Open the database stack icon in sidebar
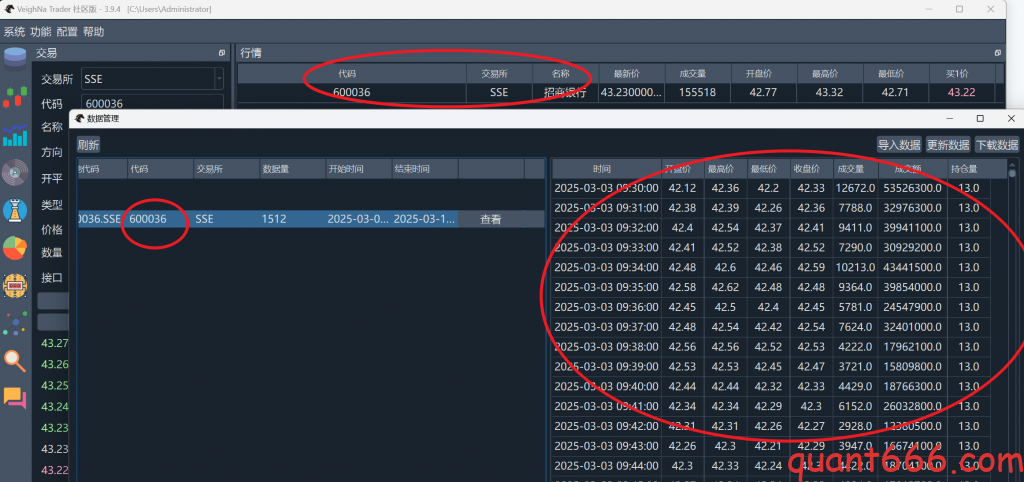 click(15, 57)
